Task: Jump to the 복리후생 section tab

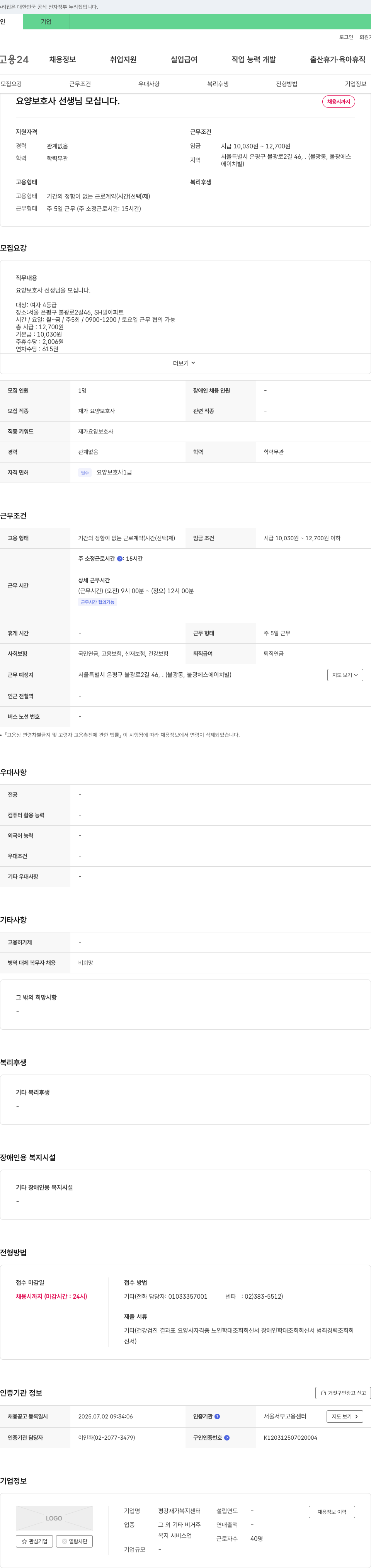Action: (218, 84)
